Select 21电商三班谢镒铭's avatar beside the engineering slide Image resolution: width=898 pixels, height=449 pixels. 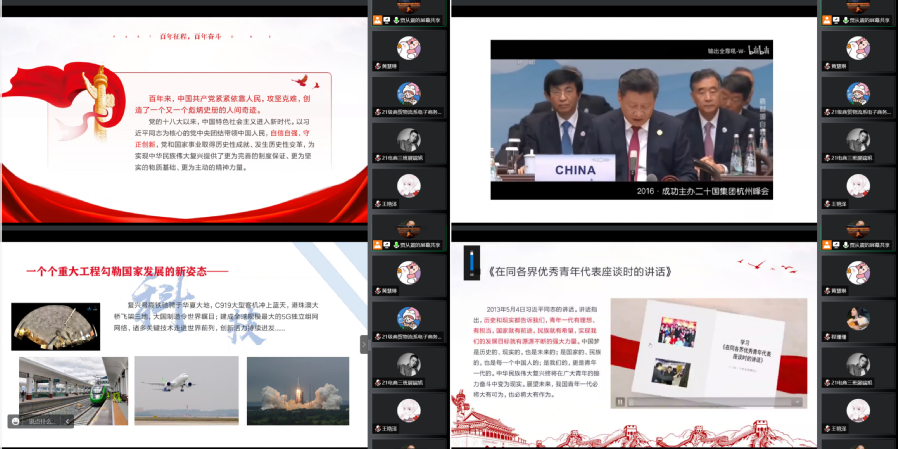408,363
